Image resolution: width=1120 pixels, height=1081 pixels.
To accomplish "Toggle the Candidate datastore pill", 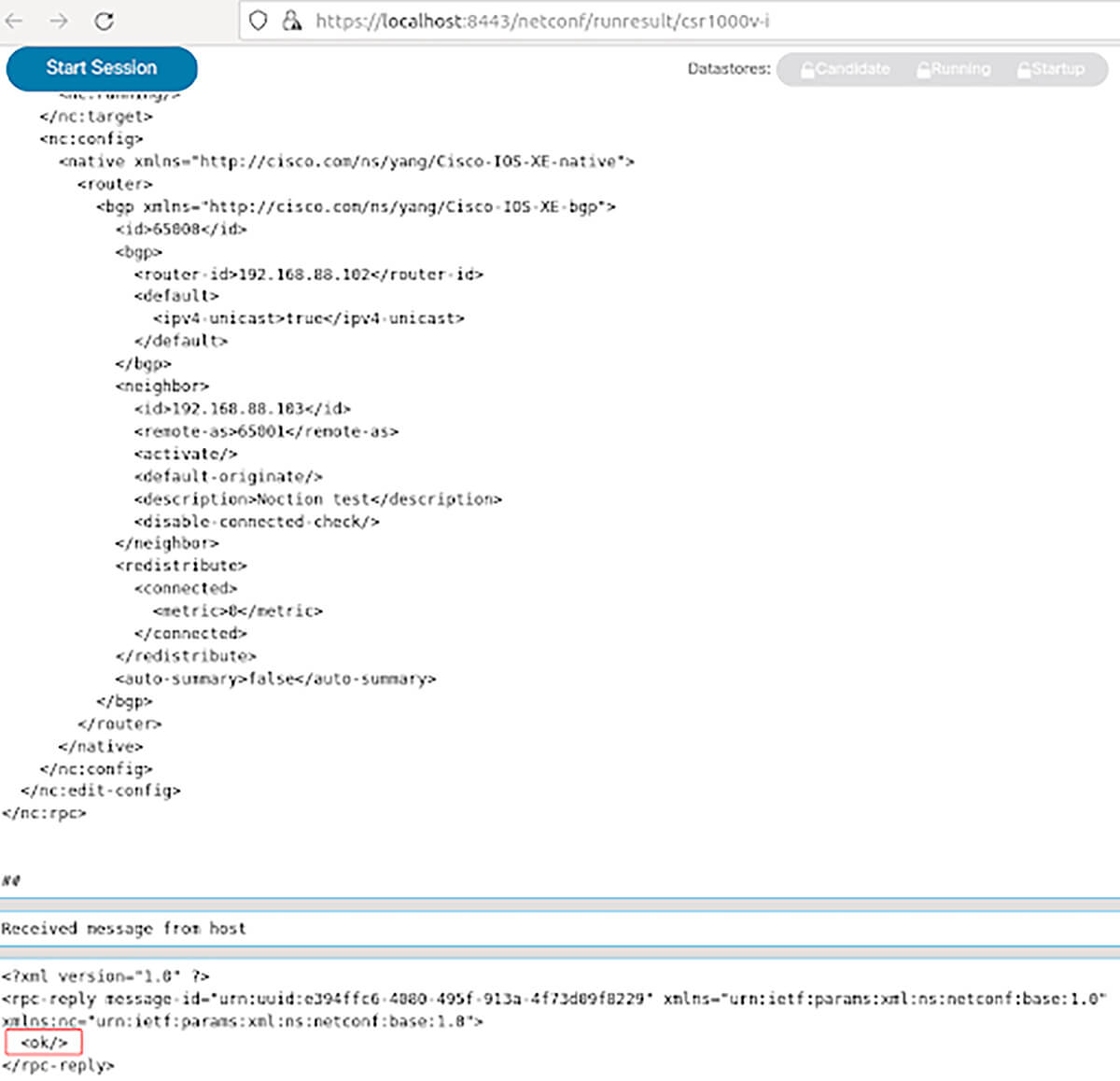I will pyautogui.click(x=843, y=68).
